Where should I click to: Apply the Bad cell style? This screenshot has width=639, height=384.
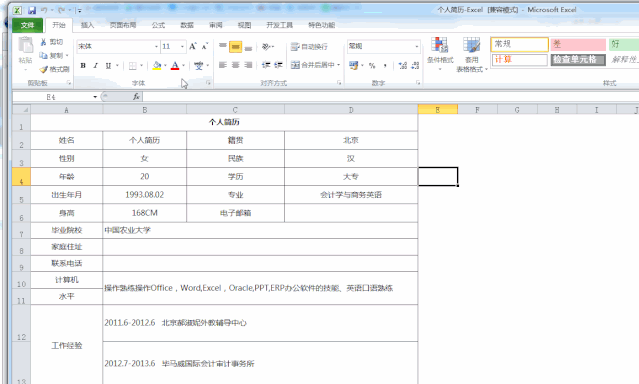(578, 44)
